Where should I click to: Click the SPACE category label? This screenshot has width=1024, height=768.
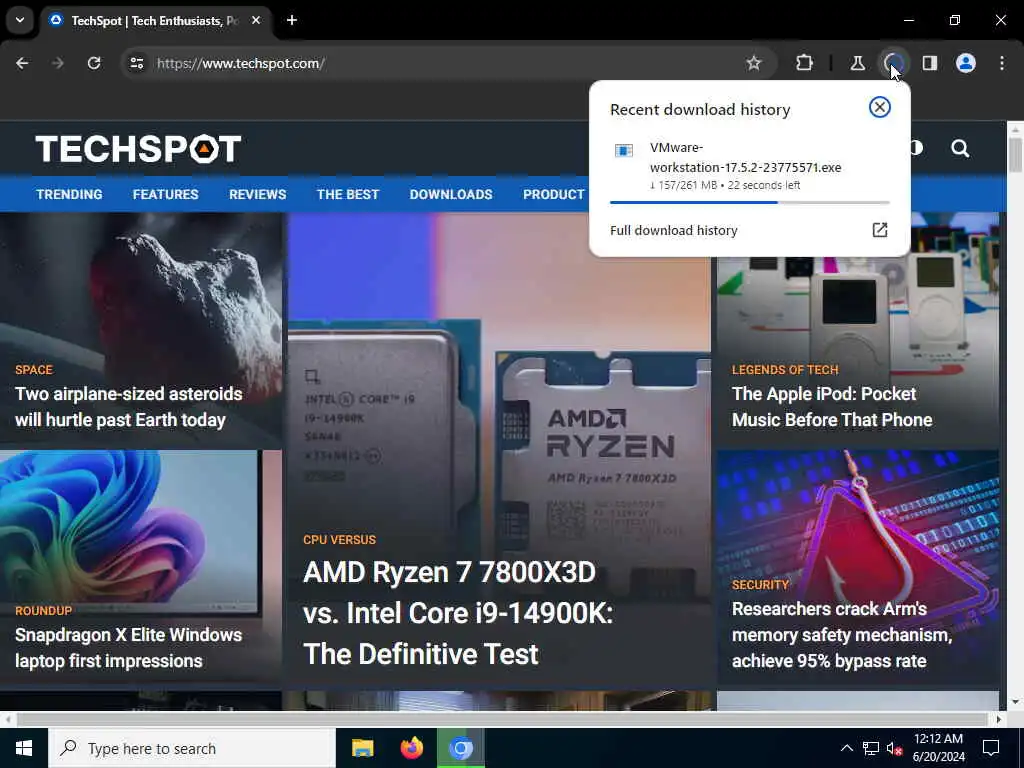click(x=34, y=370)
